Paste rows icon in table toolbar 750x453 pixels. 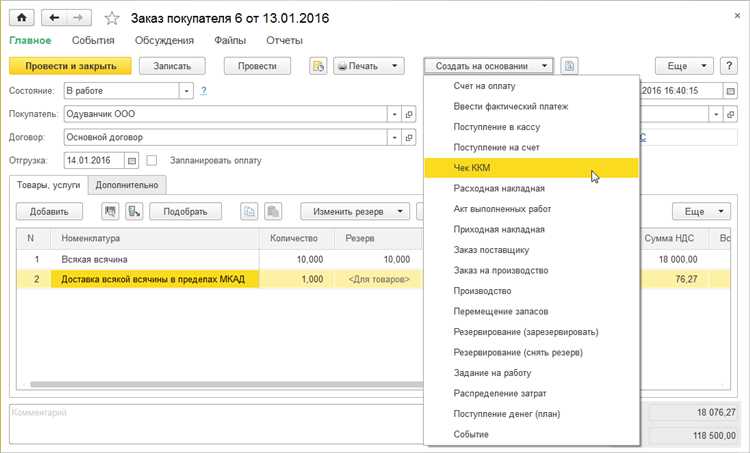click(x=273, y=211)
